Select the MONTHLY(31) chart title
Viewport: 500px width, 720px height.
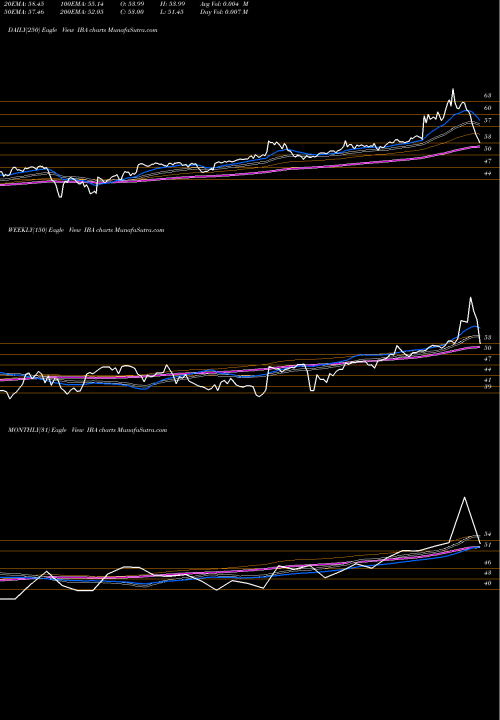(87, 430)
